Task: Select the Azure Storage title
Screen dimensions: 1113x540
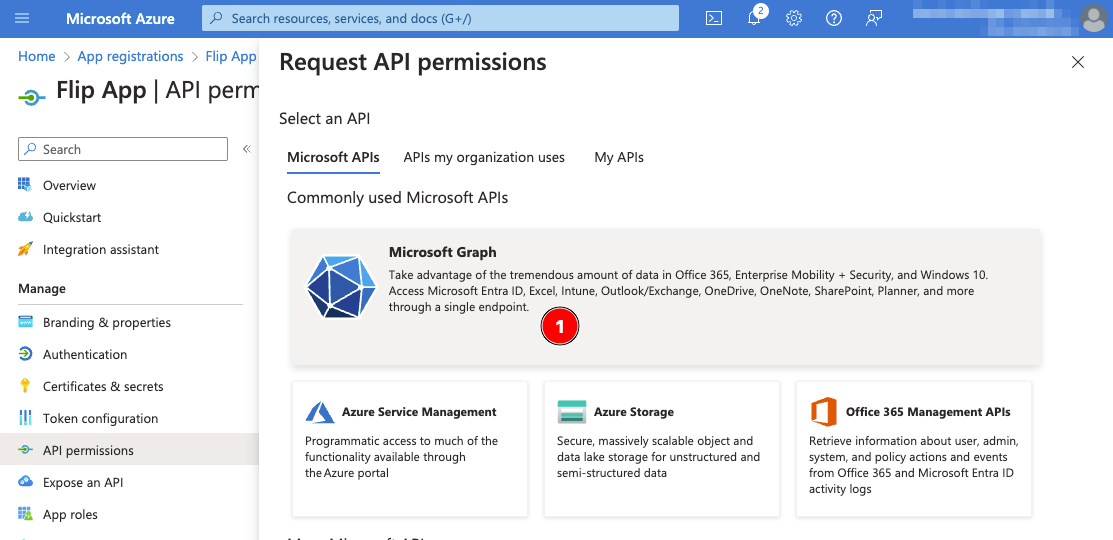Action: tap(633, 412)
